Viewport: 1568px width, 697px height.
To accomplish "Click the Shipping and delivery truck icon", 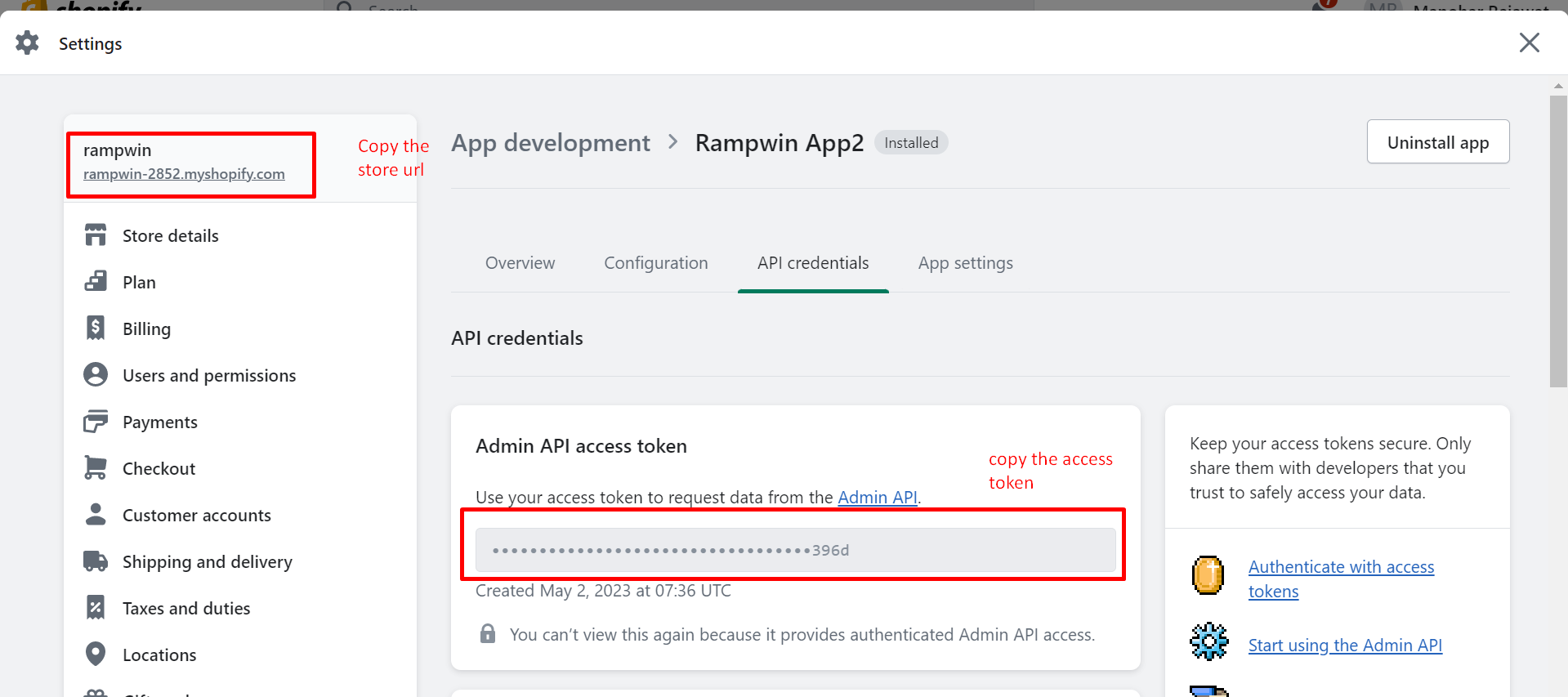I will pyautogui.click(x=96, y=561).
